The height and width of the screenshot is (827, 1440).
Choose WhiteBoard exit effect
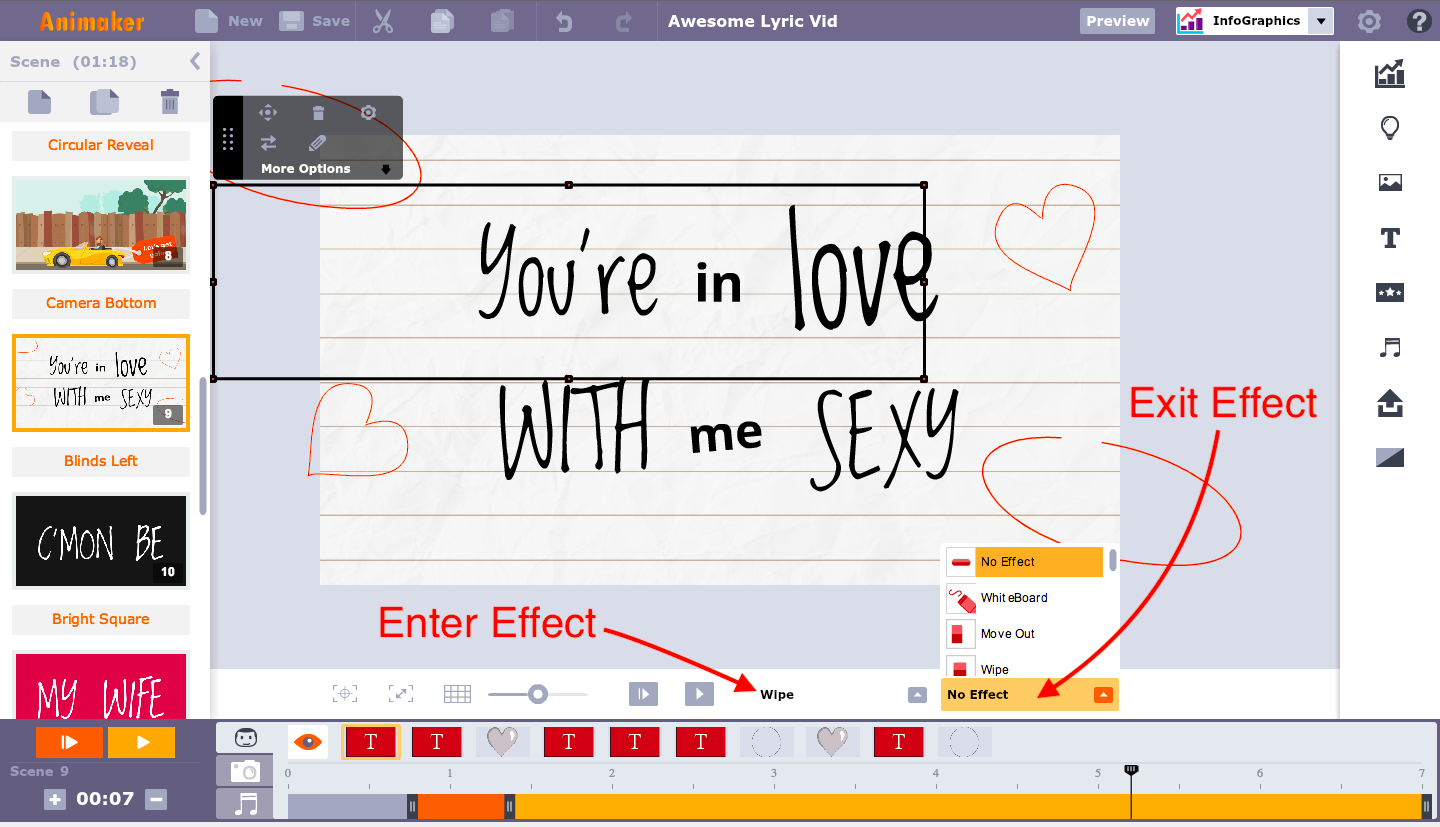coord(1024,598)
